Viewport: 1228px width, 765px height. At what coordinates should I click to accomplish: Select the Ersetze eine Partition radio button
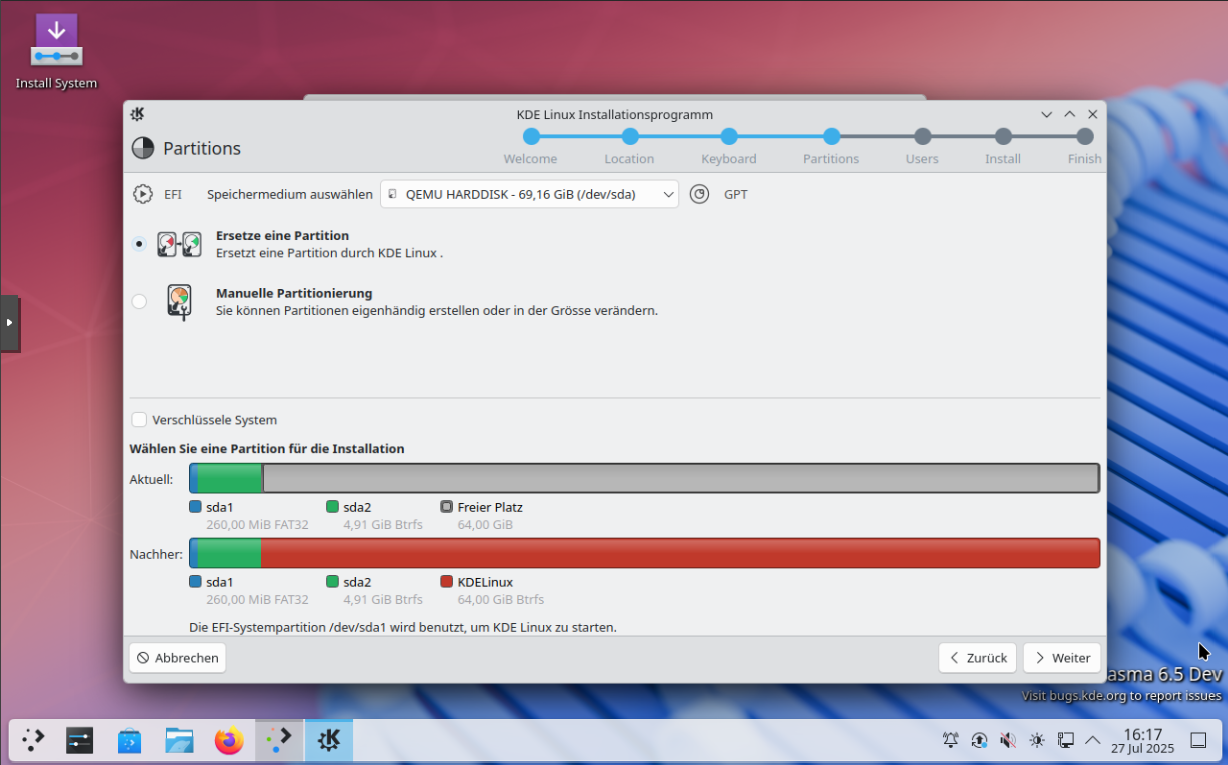(x=139, y=244)
